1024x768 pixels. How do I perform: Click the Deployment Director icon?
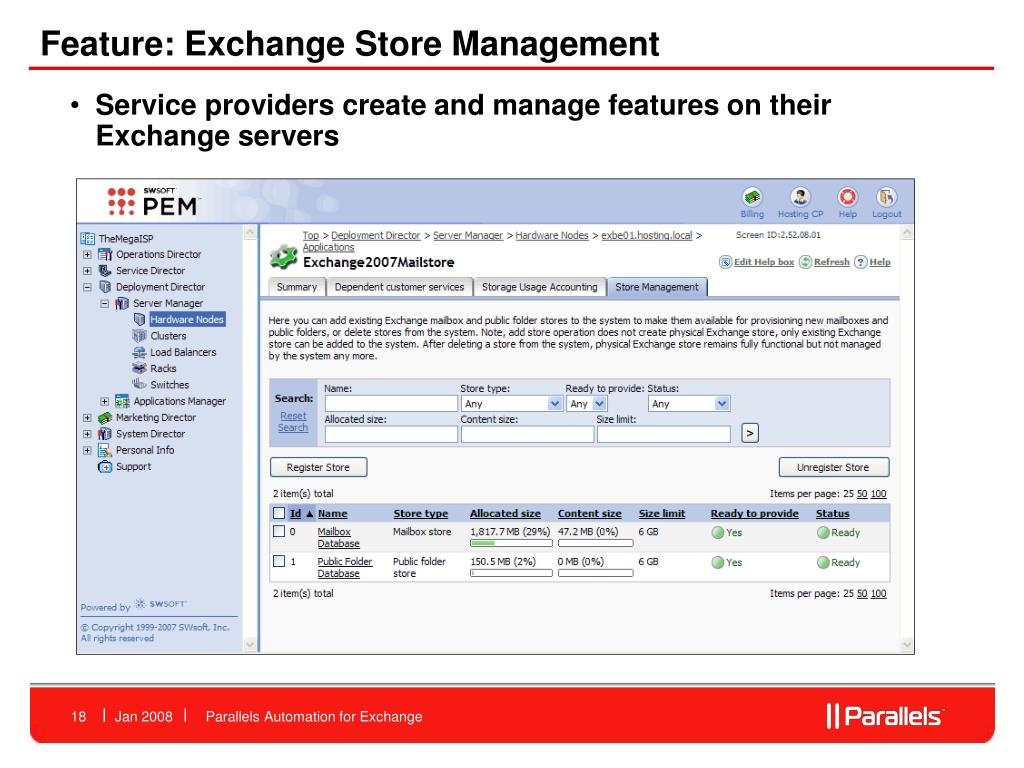(x=105, y=287)
